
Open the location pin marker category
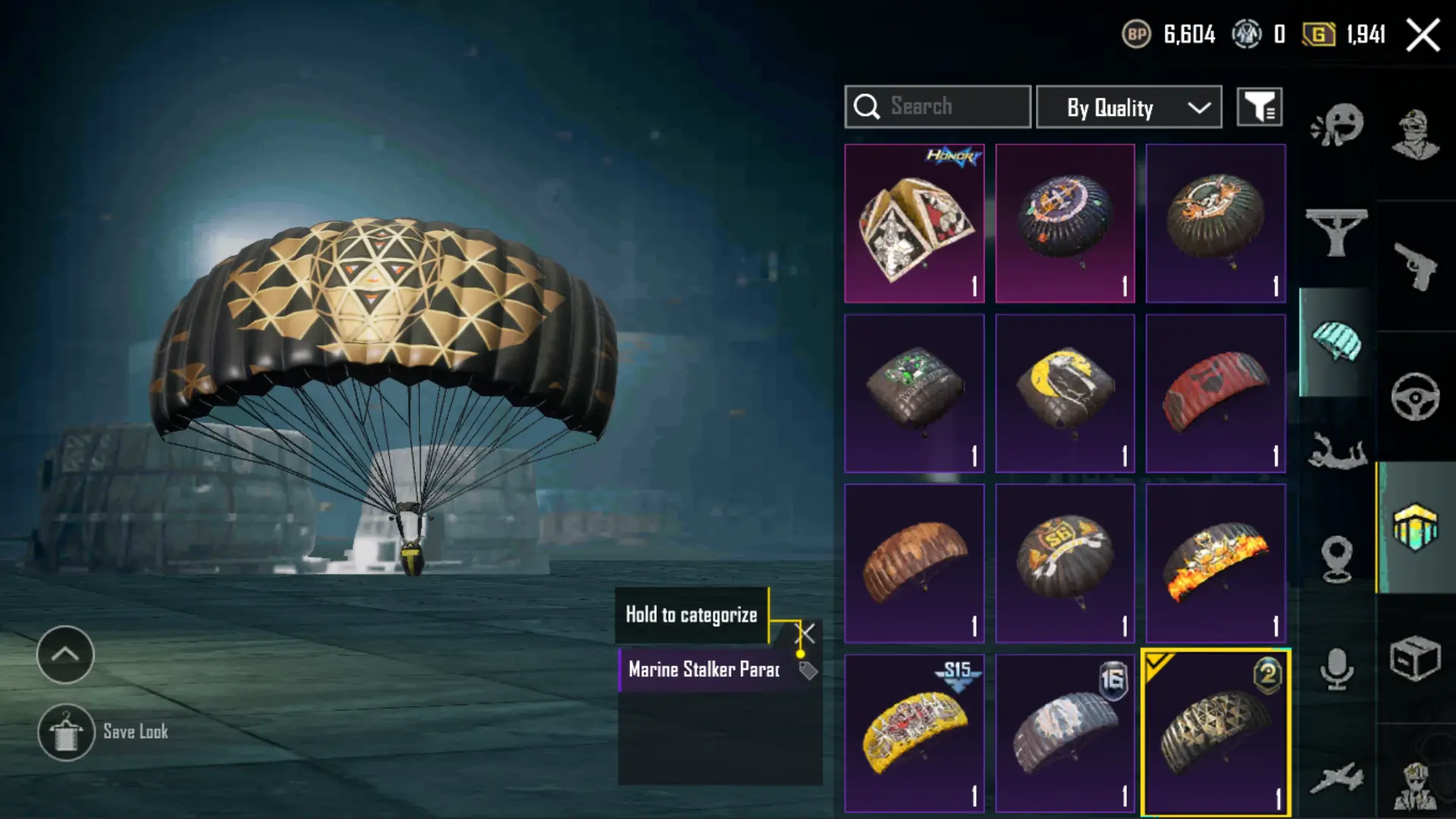(1336, 559)
